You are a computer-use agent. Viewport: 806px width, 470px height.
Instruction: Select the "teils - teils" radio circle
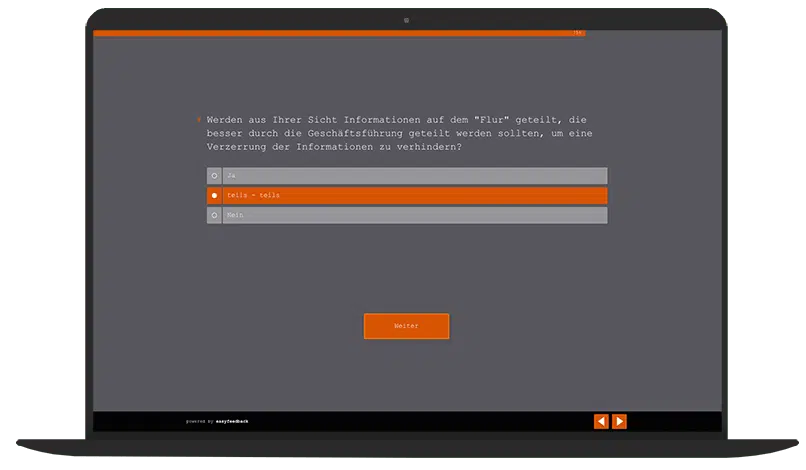point(214,195)
